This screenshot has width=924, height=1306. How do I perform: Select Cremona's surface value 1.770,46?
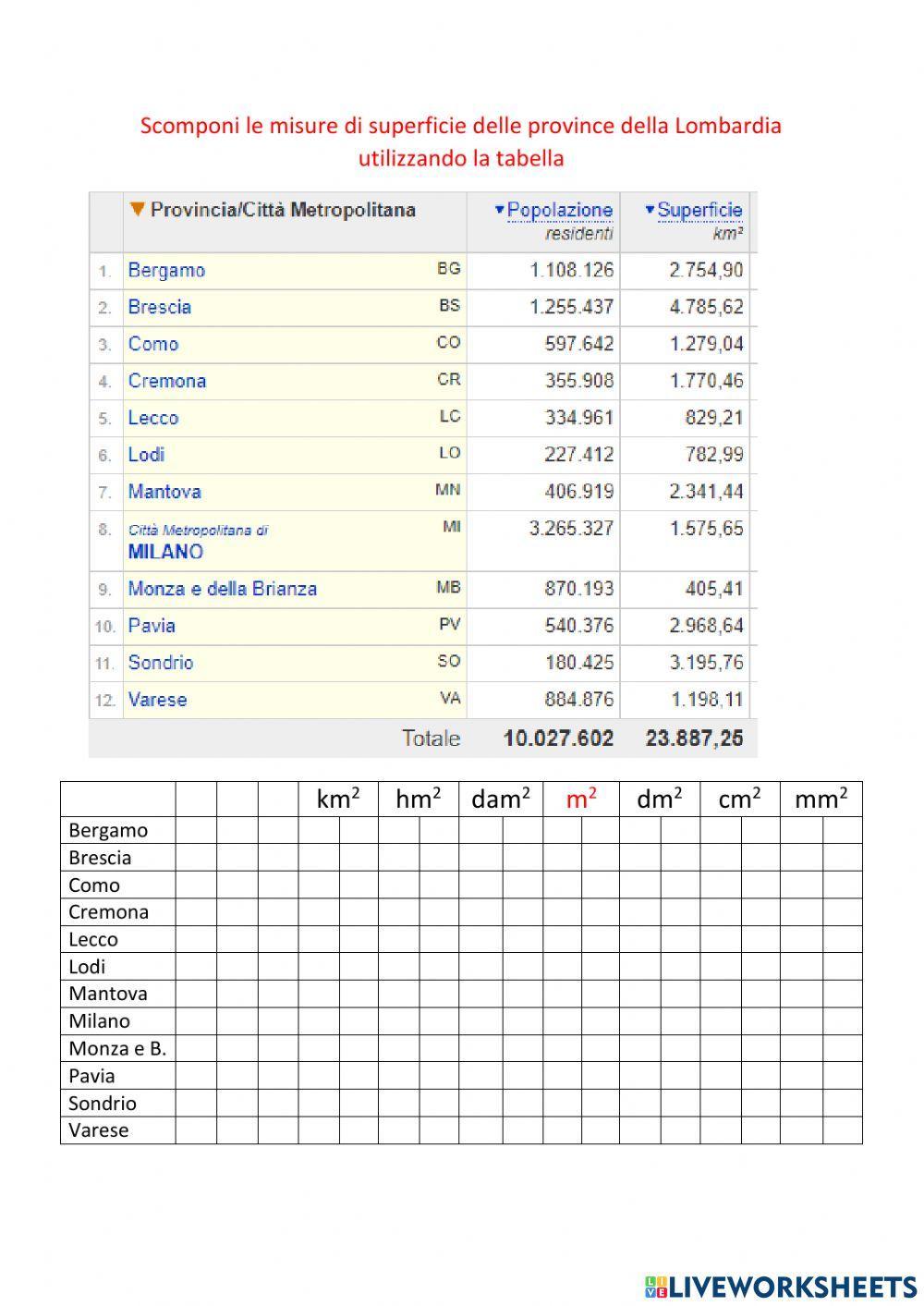(x=706, y=381)
